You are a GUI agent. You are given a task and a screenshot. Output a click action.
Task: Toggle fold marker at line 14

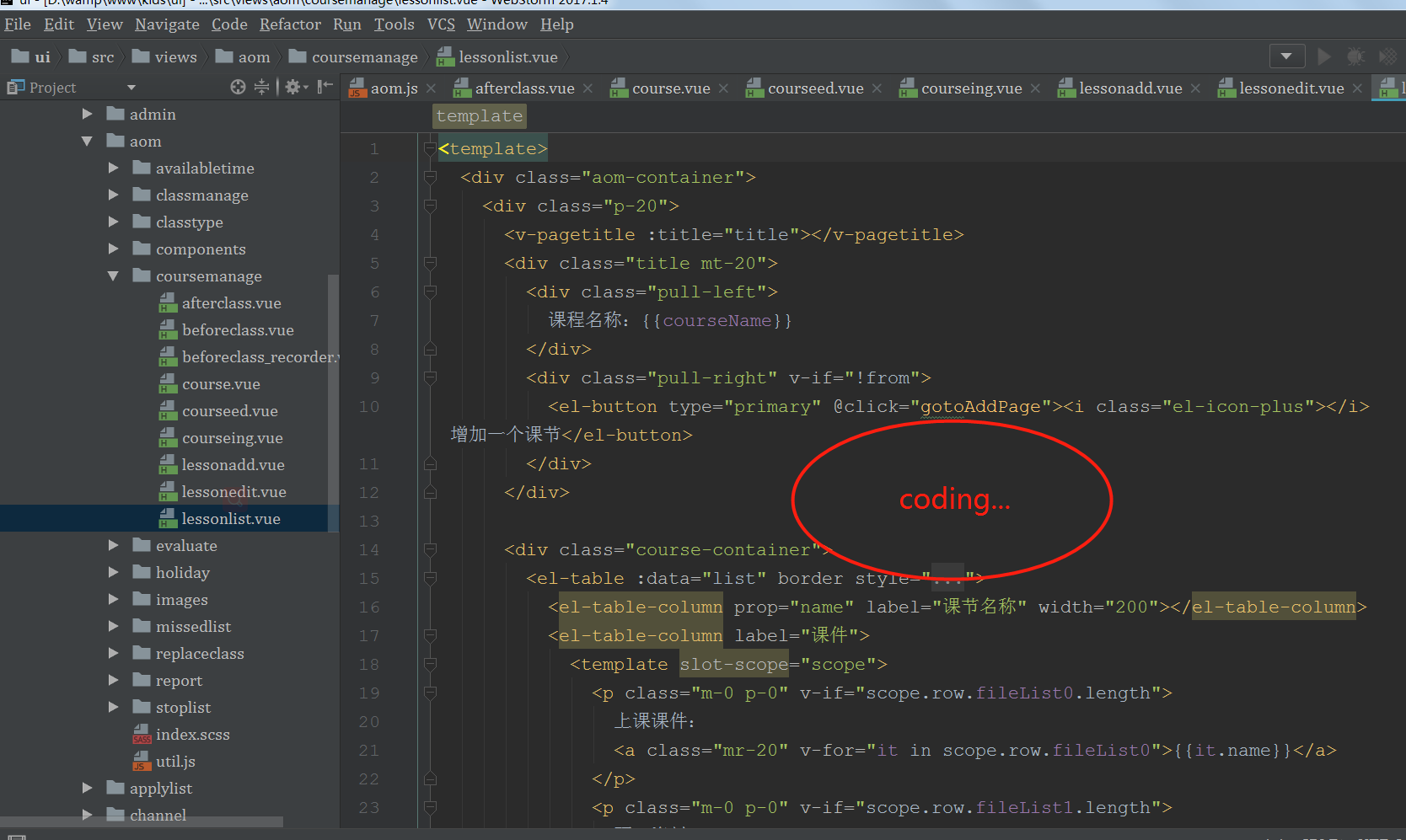click(x=430, y=550)
